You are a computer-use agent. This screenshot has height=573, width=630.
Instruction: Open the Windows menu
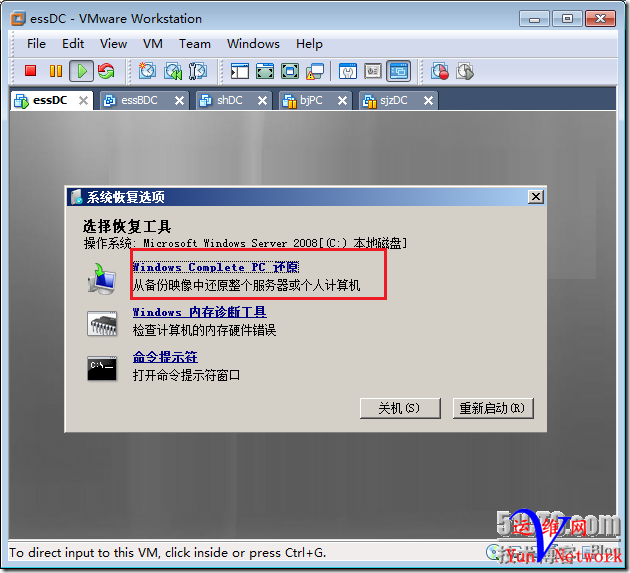tap(253, 43)
